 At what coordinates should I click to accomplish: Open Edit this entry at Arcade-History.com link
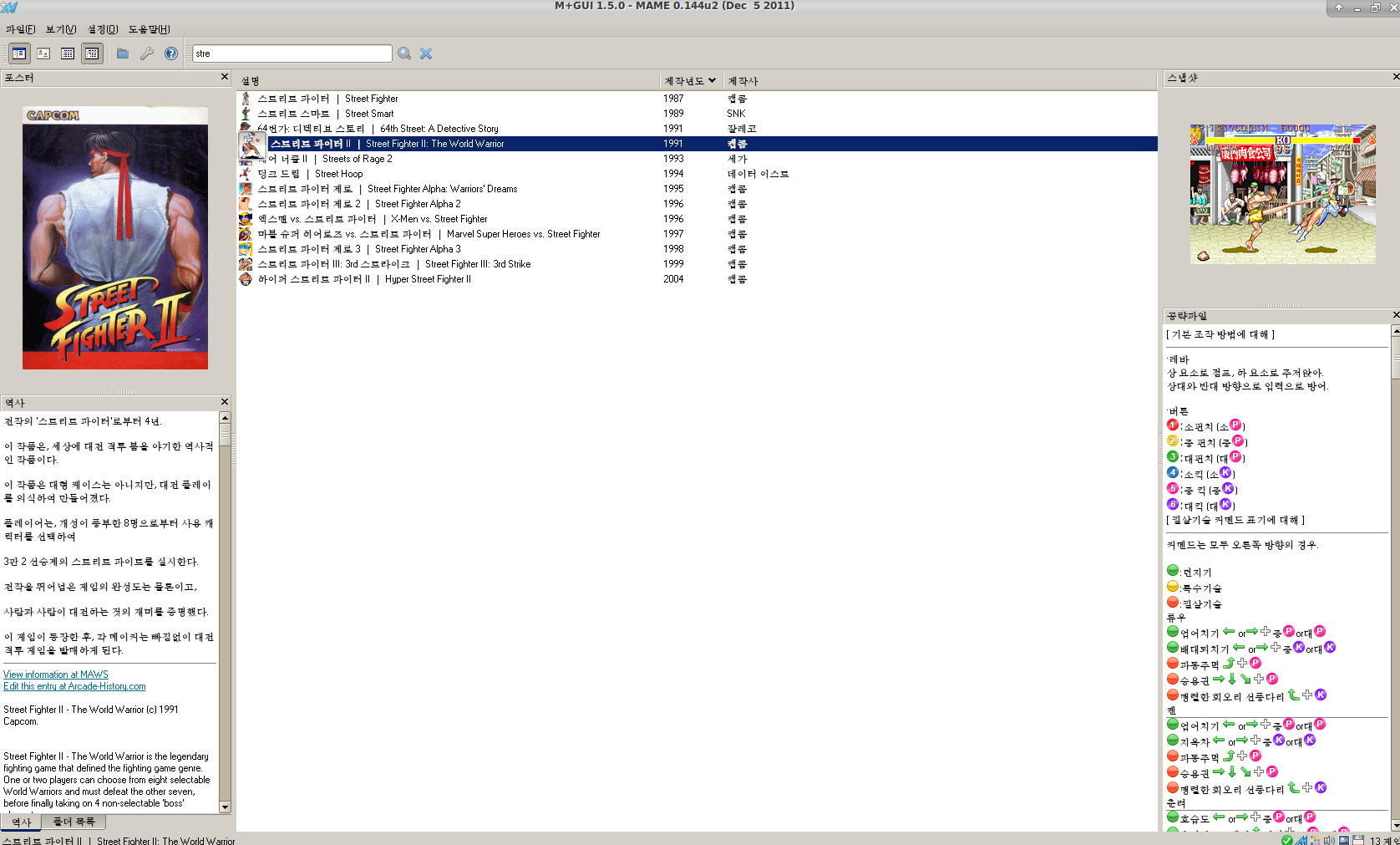[x=74, y=686]
